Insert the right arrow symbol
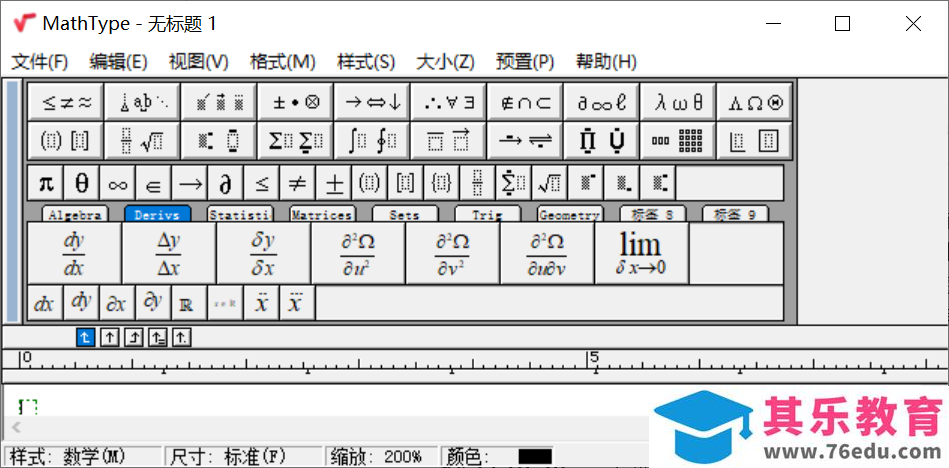949x468 pixels. 189,183
